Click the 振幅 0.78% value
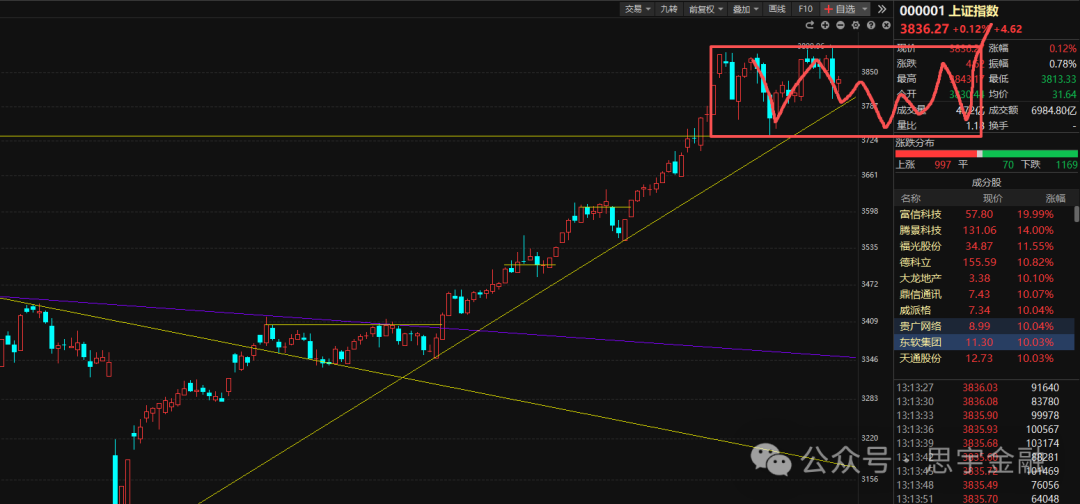 (1063, 63)
